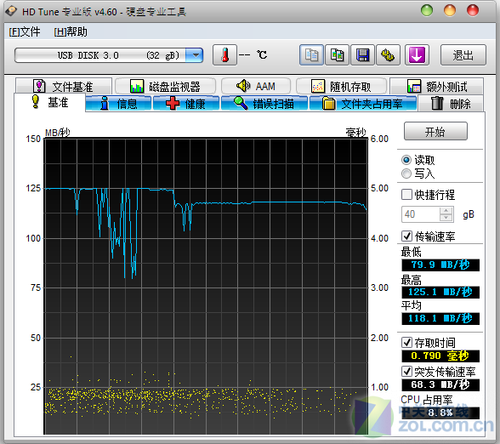Click the maximum speed value 125.1
Image resolution: width=500 pixels, height=444 pixels.
tap(440, 292)
